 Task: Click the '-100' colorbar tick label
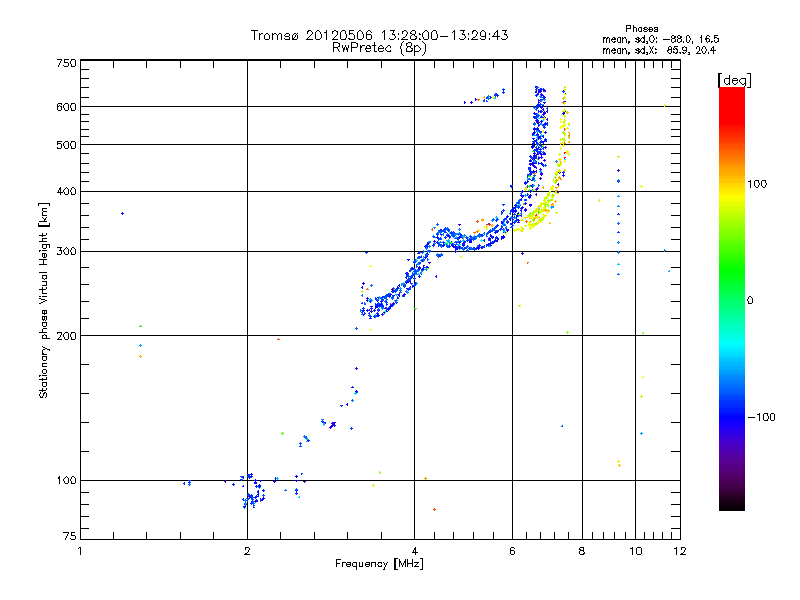click(x=761, y=417)
